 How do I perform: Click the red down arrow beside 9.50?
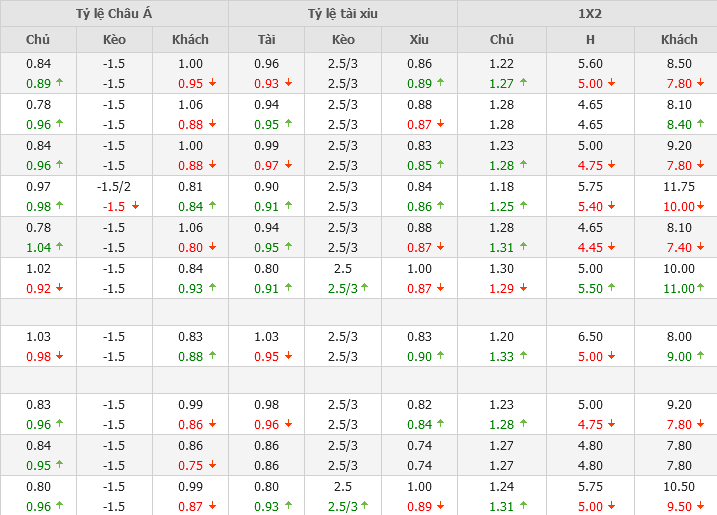[699, 506]
